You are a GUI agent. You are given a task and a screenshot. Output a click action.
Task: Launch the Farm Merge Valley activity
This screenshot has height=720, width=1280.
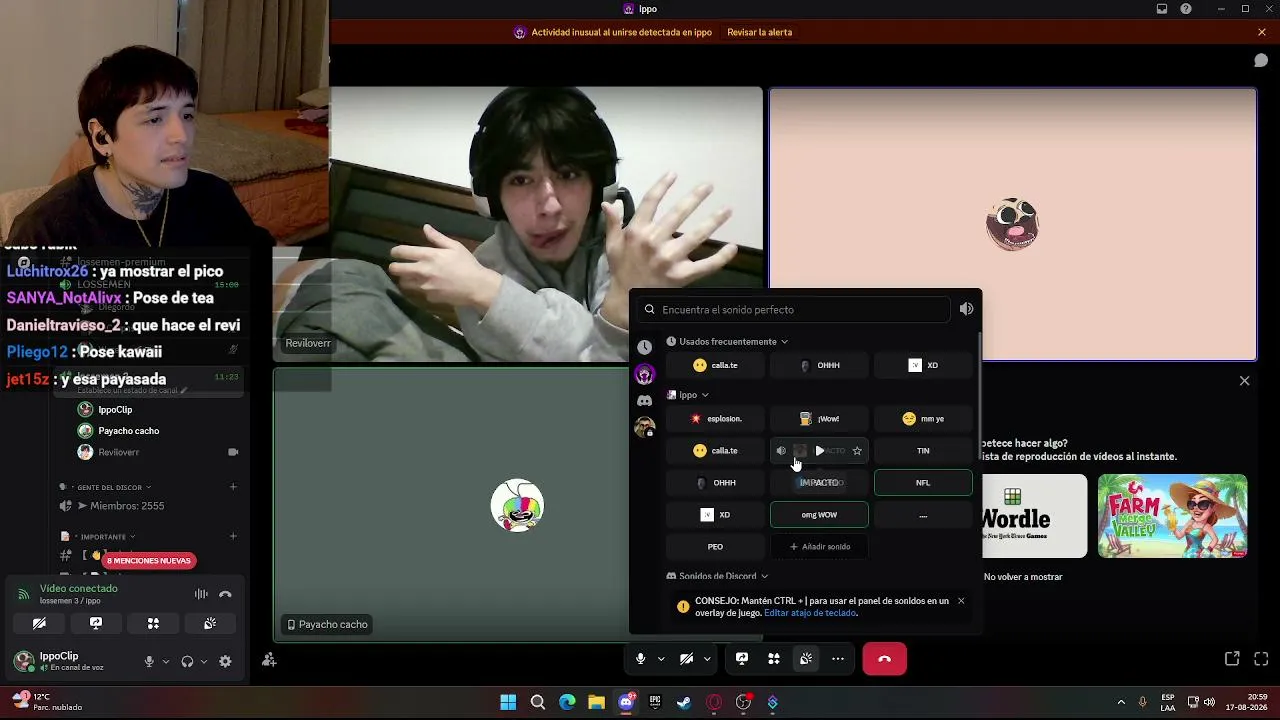pyautogui.click(x=1172, y=516)
